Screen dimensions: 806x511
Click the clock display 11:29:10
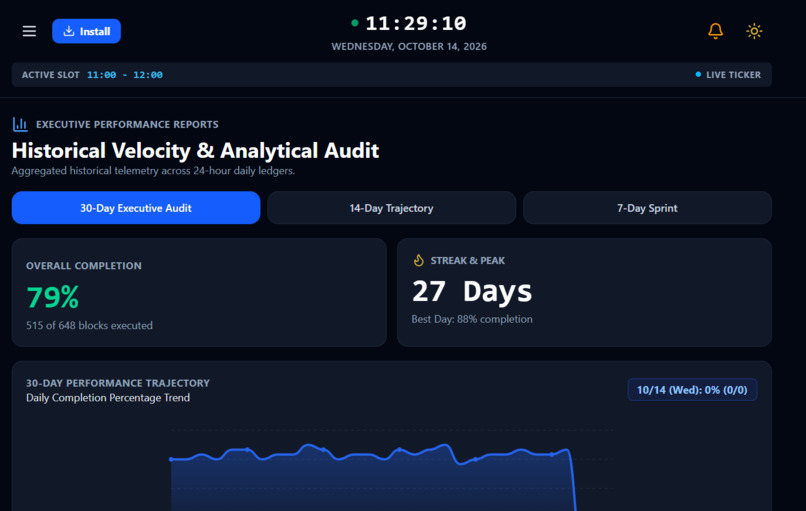(416, 23)
